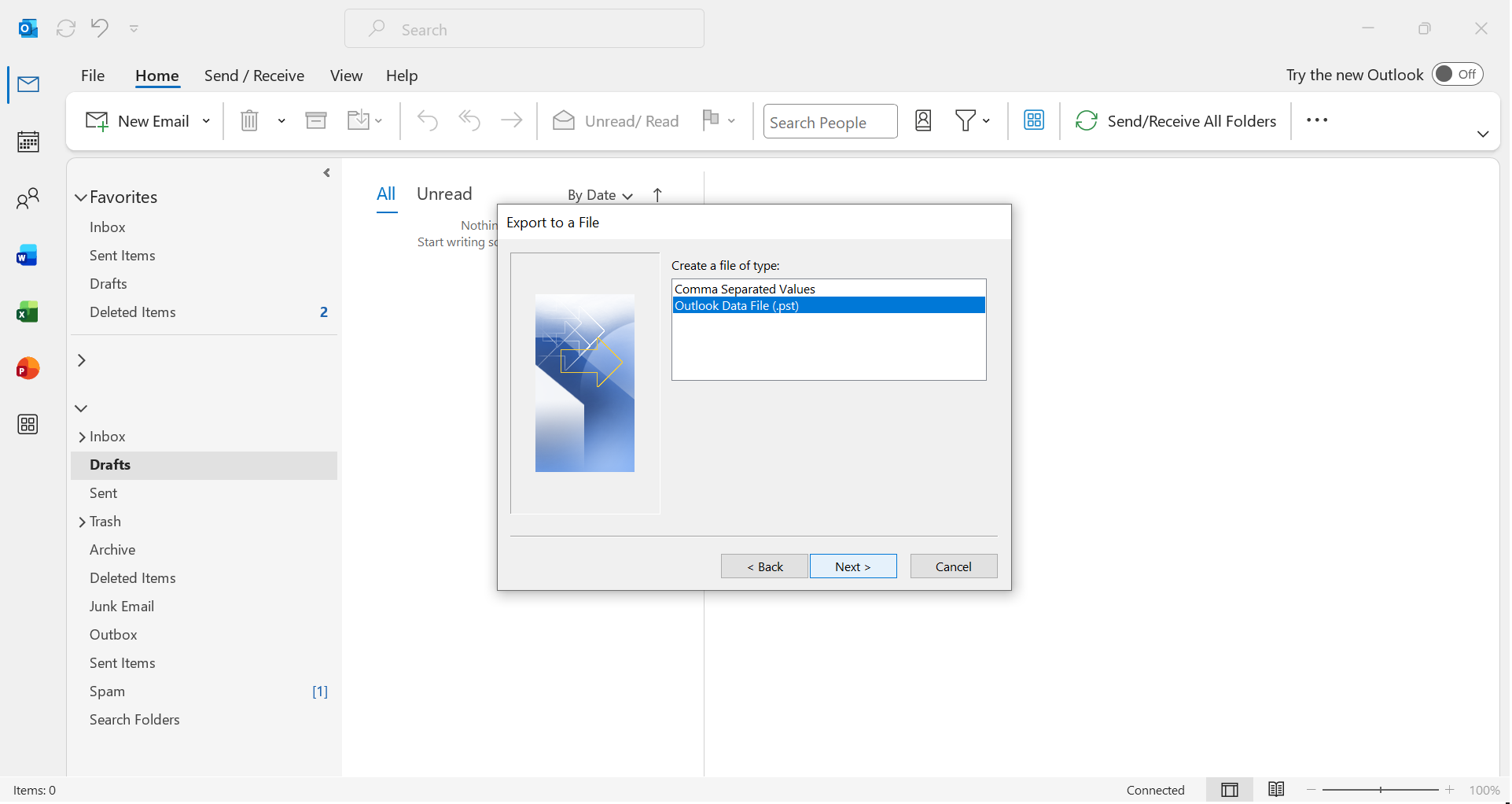Launch Word from the sidebar
The width and height of the screenshot is (1512, 804).
pos(28,256)
